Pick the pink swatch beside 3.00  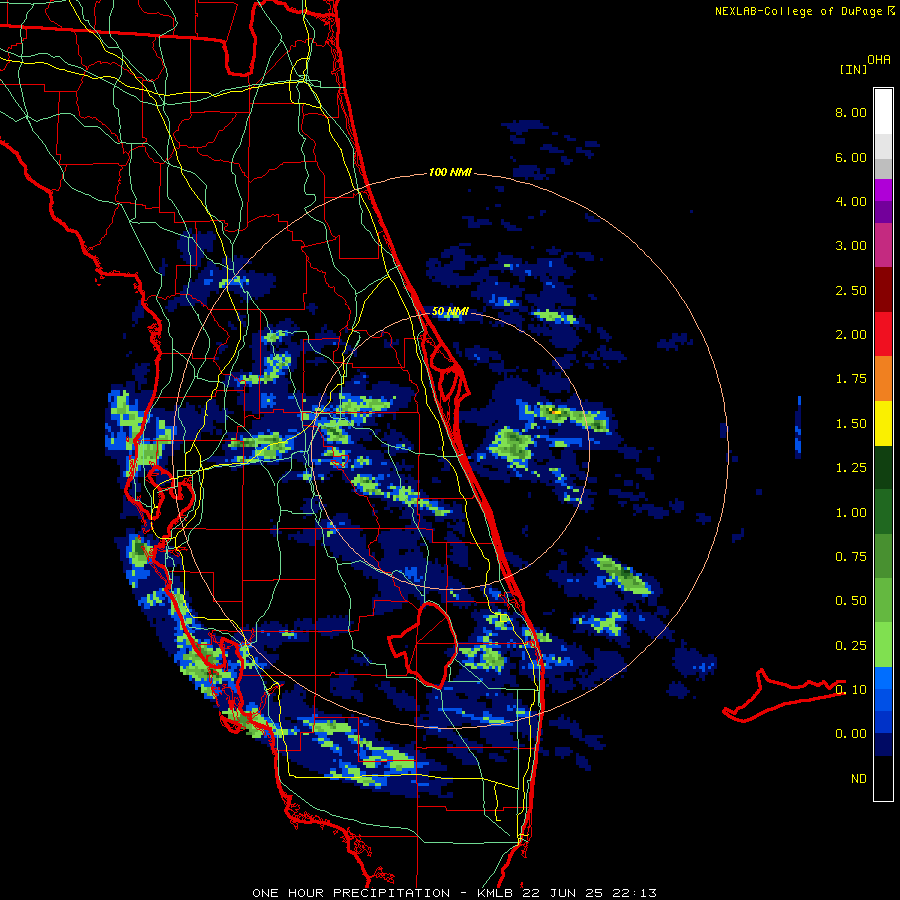[x=883, y=245]
